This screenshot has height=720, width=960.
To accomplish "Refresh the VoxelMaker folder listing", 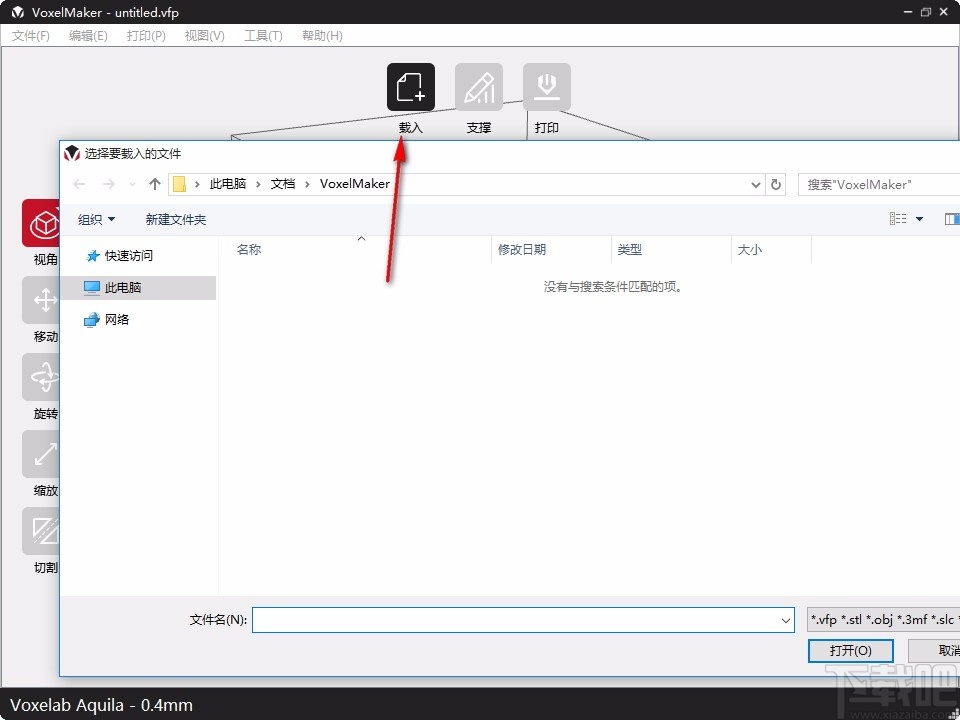I will pyautogui.click(x=776, y=184).
